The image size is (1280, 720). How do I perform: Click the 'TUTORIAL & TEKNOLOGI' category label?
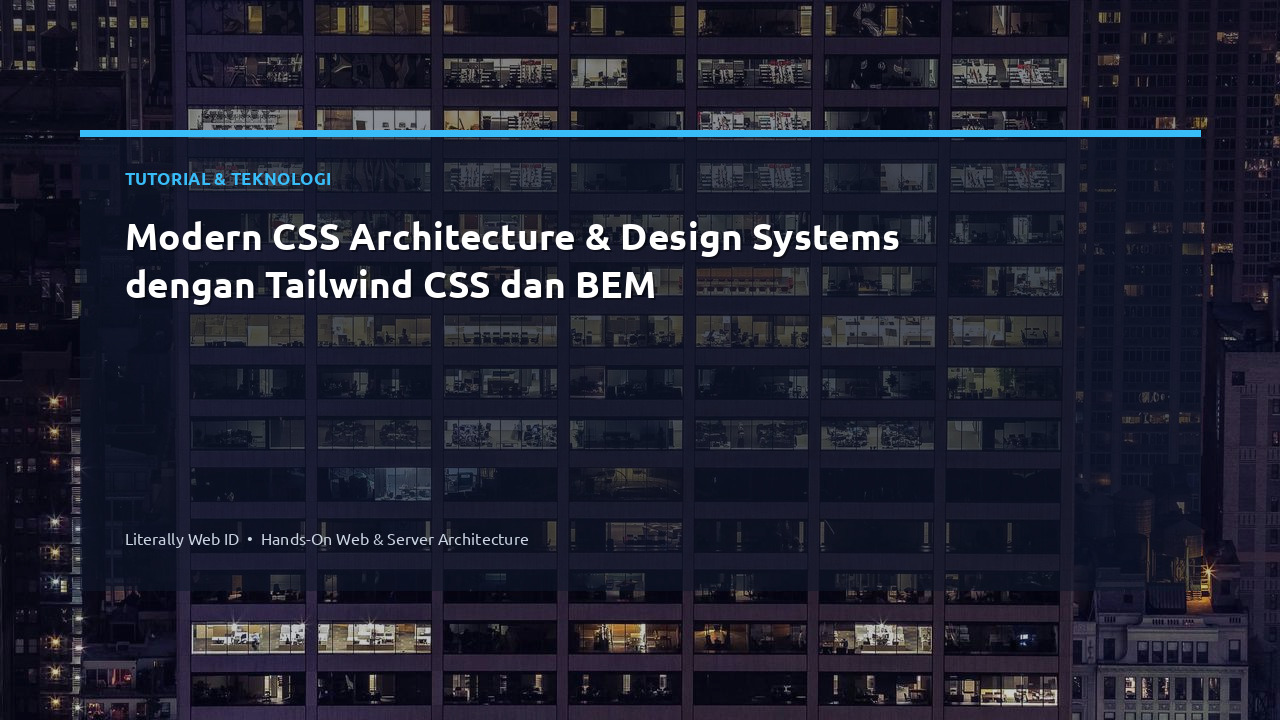click(228, 179)
